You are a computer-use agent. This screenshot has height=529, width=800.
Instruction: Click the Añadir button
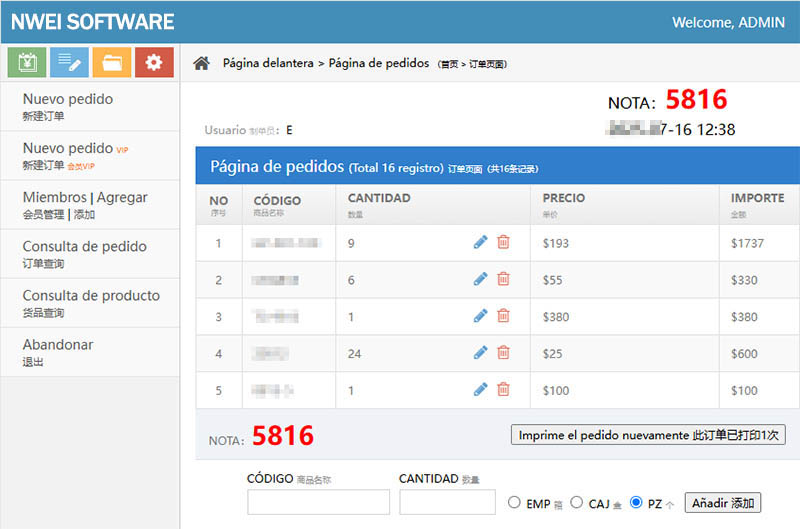(722, 503)
